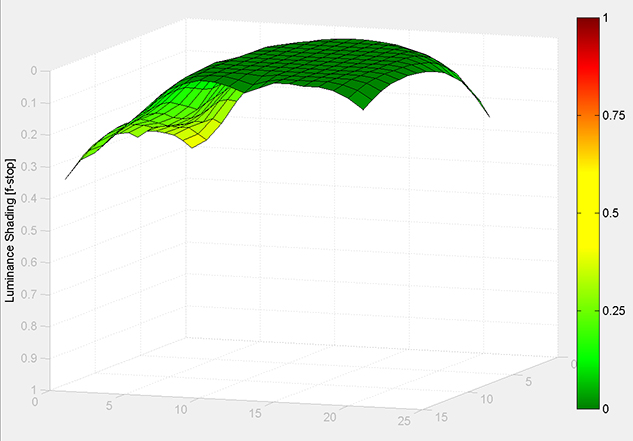This screenshot has width=633, height=441.
Task: Click tick '10' on the 0–15 depth axis
Action: pyautogui.click(x=486, y=399)
